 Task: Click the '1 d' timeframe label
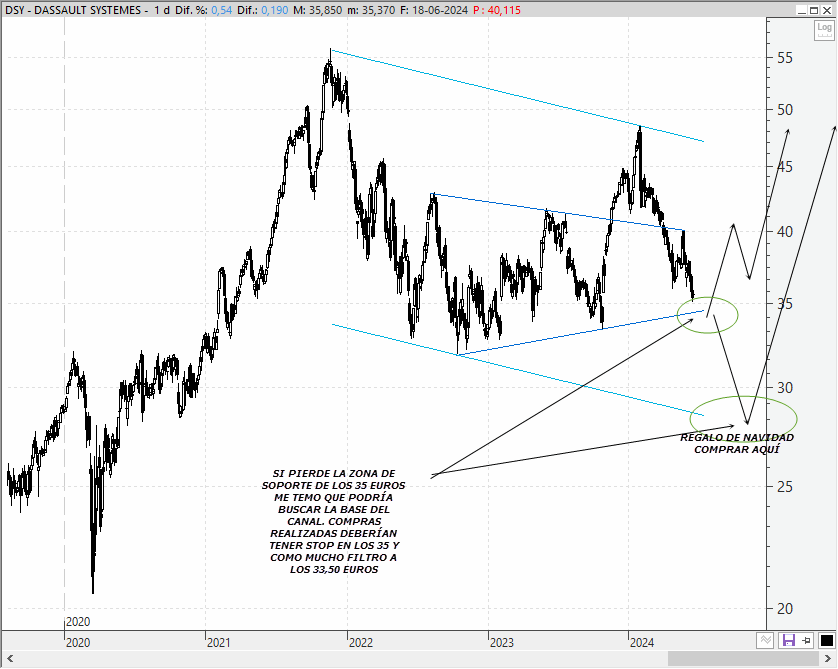162,10
